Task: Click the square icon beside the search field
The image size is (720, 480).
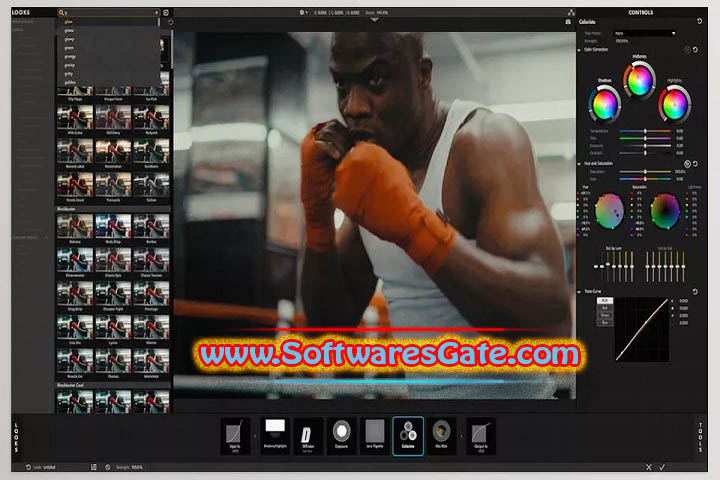Action: [166, 12]
